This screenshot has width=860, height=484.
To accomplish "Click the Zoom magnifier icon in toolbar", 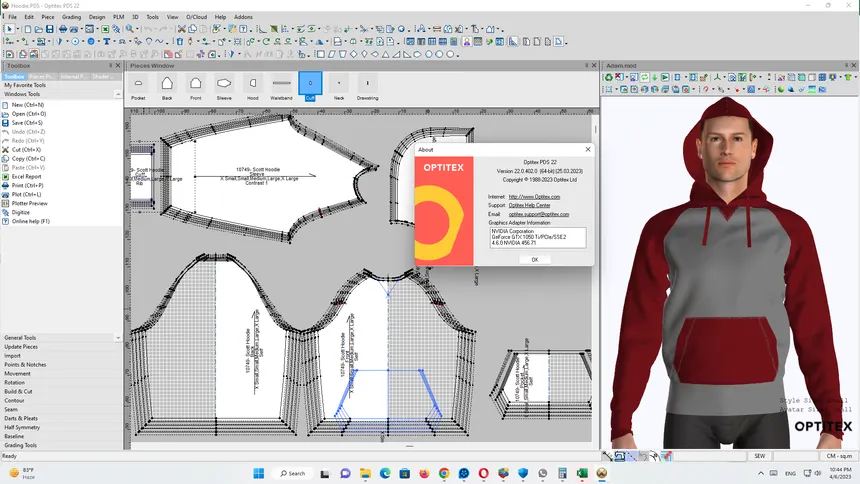I will coord(130,29).
